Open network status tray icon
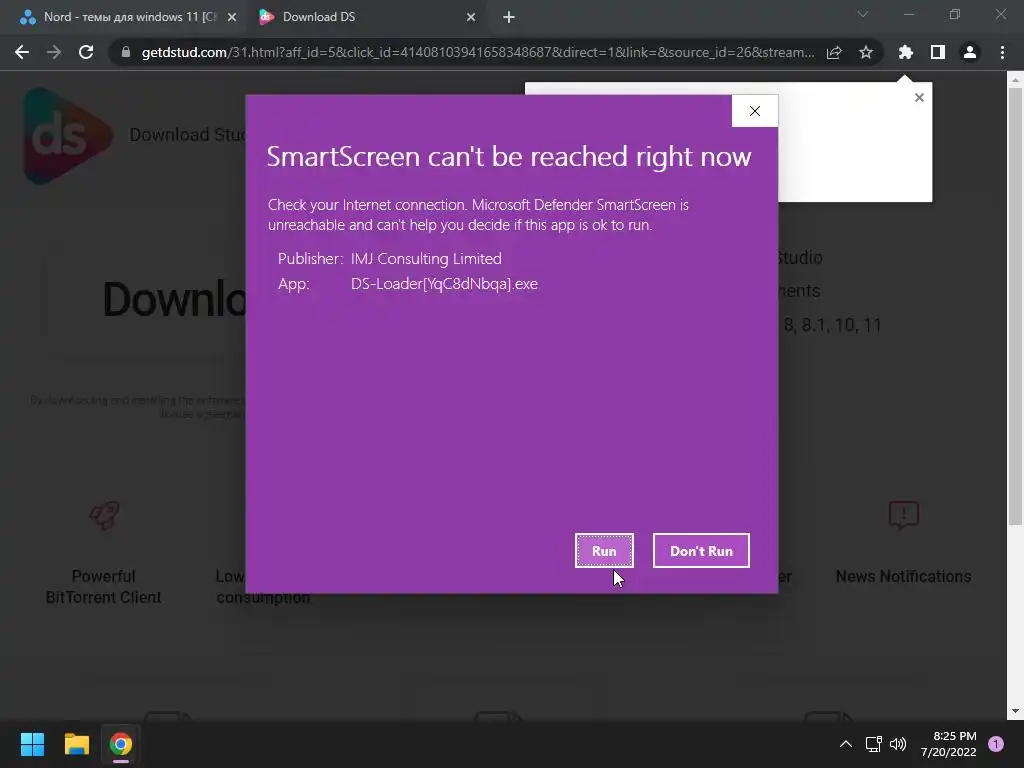This screenshot has height=768, width=1024. click(874, 744)
